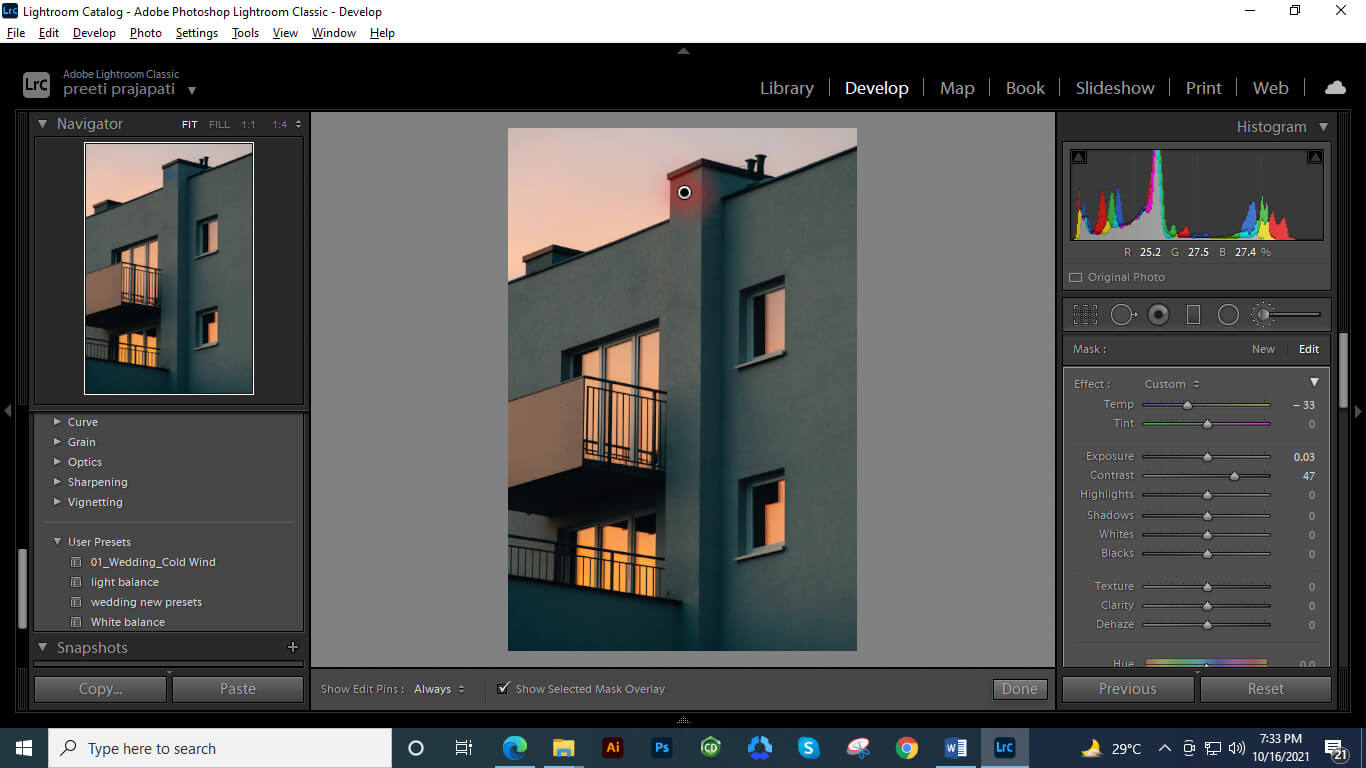Screen dimensions: 1366x768
Task: Select the Graduated Filter tool
Action: point(1192,314)
